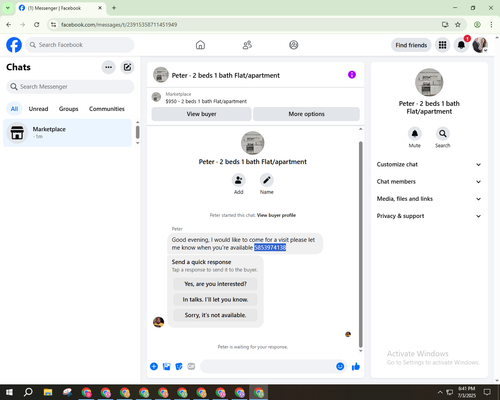
Task: Expand Customize chat section
Action: (x=429, y=165)
